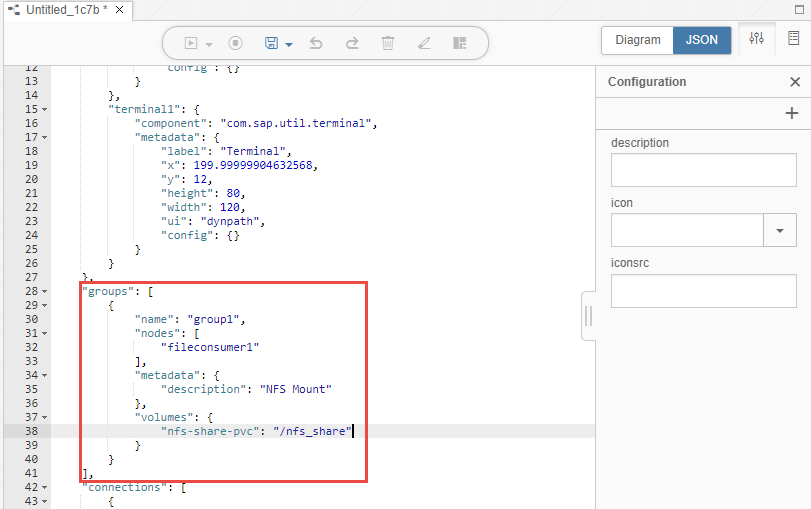The width and height of the screenshot is (811, 509).
Task: Click the Undo arrow icon
Action: pos(316,44)
